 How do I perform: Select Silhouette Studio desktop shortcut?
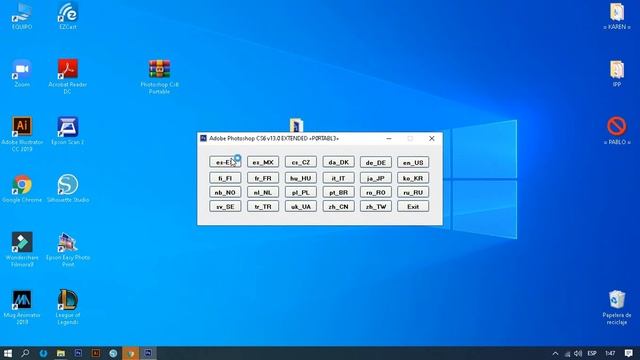(x=68, y=189)
